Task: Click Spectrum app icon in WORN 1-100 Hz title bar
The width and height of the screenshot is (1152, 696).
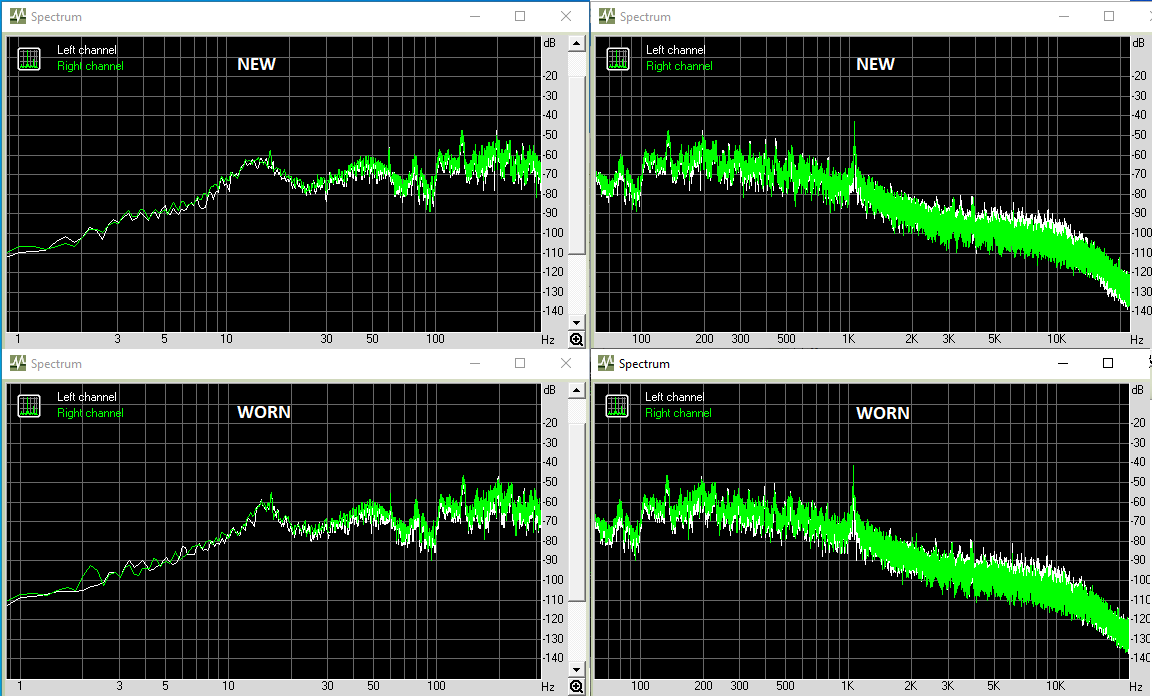Action: coord(18,363)
